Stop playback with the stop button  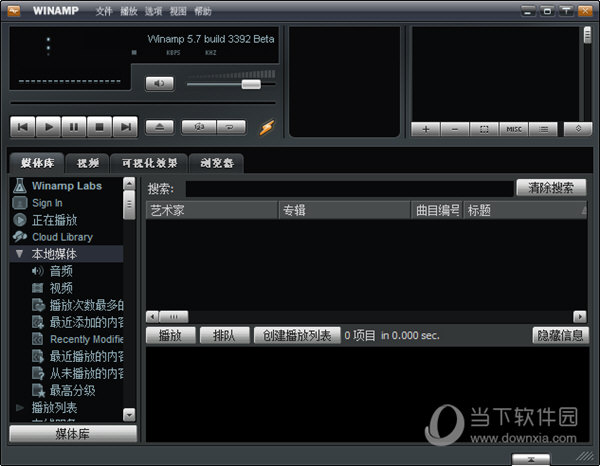pyautogui.click(x=99, y=127)
